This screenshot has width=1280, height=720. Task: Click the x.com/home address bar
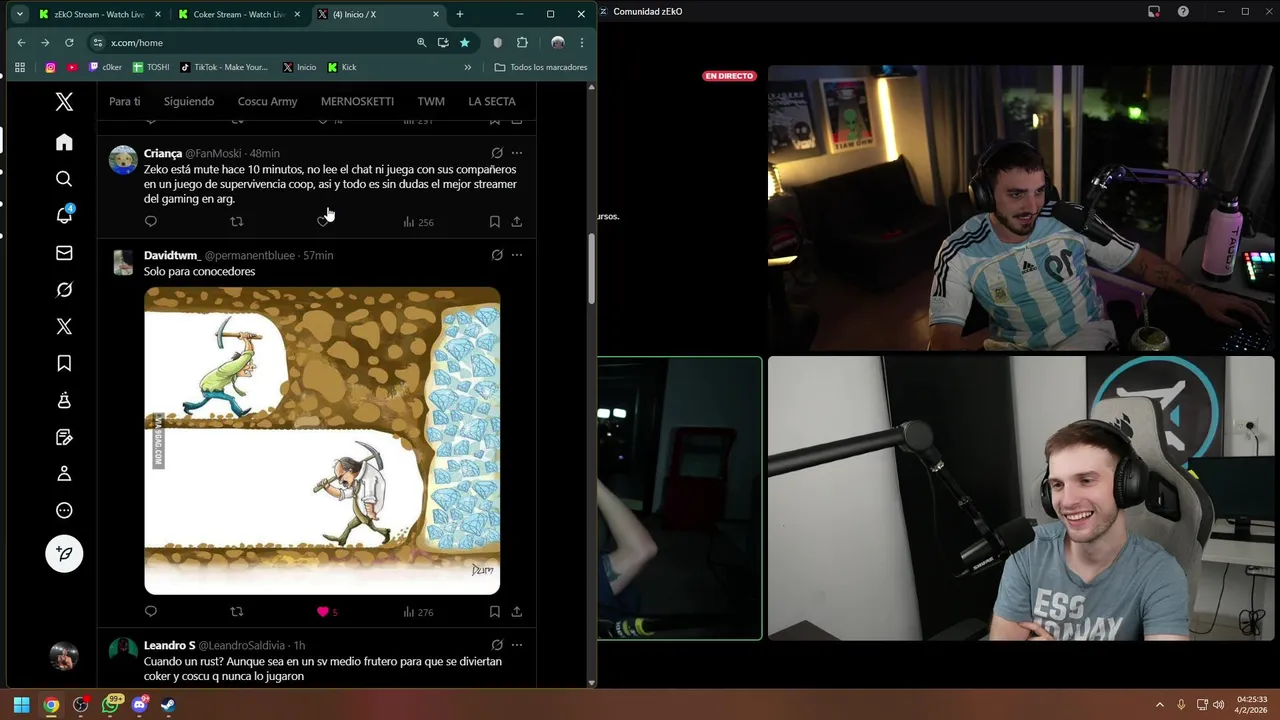coord(250,42)
